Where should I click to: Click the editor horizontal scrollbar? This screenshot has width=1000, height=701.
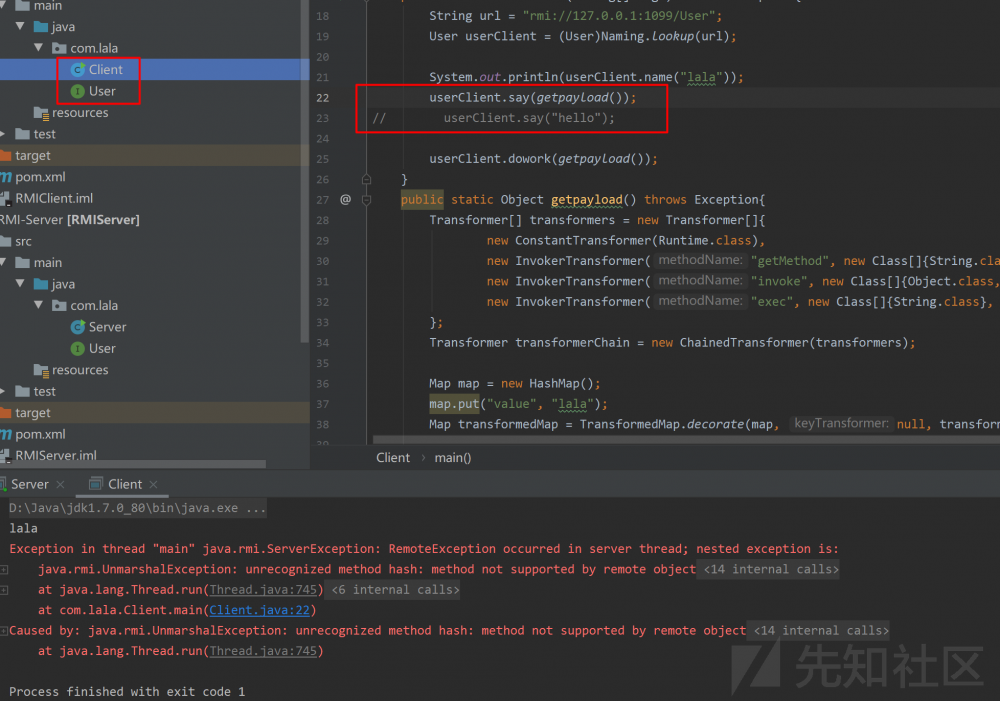pyautogui.click(x=686, y=439)
